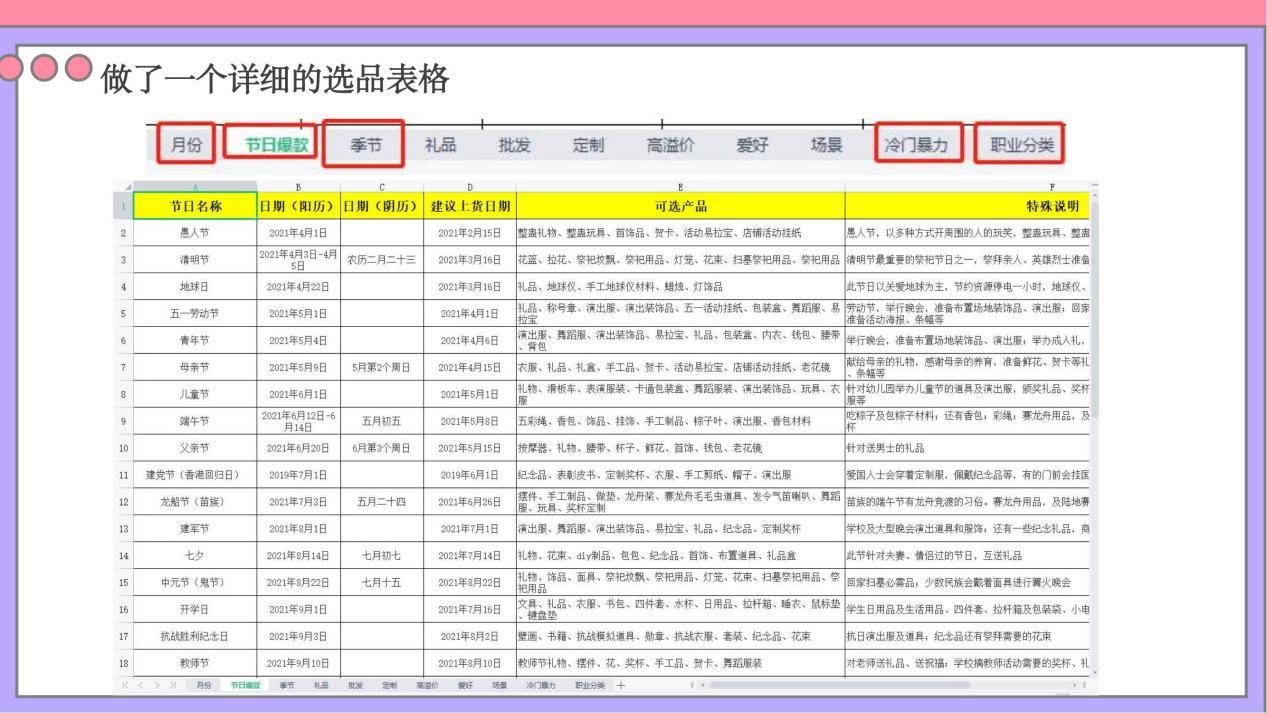Click the red-boxed 节日爆款 label on top
This screenshot has height=713, width=1267.
coord(275,144)
